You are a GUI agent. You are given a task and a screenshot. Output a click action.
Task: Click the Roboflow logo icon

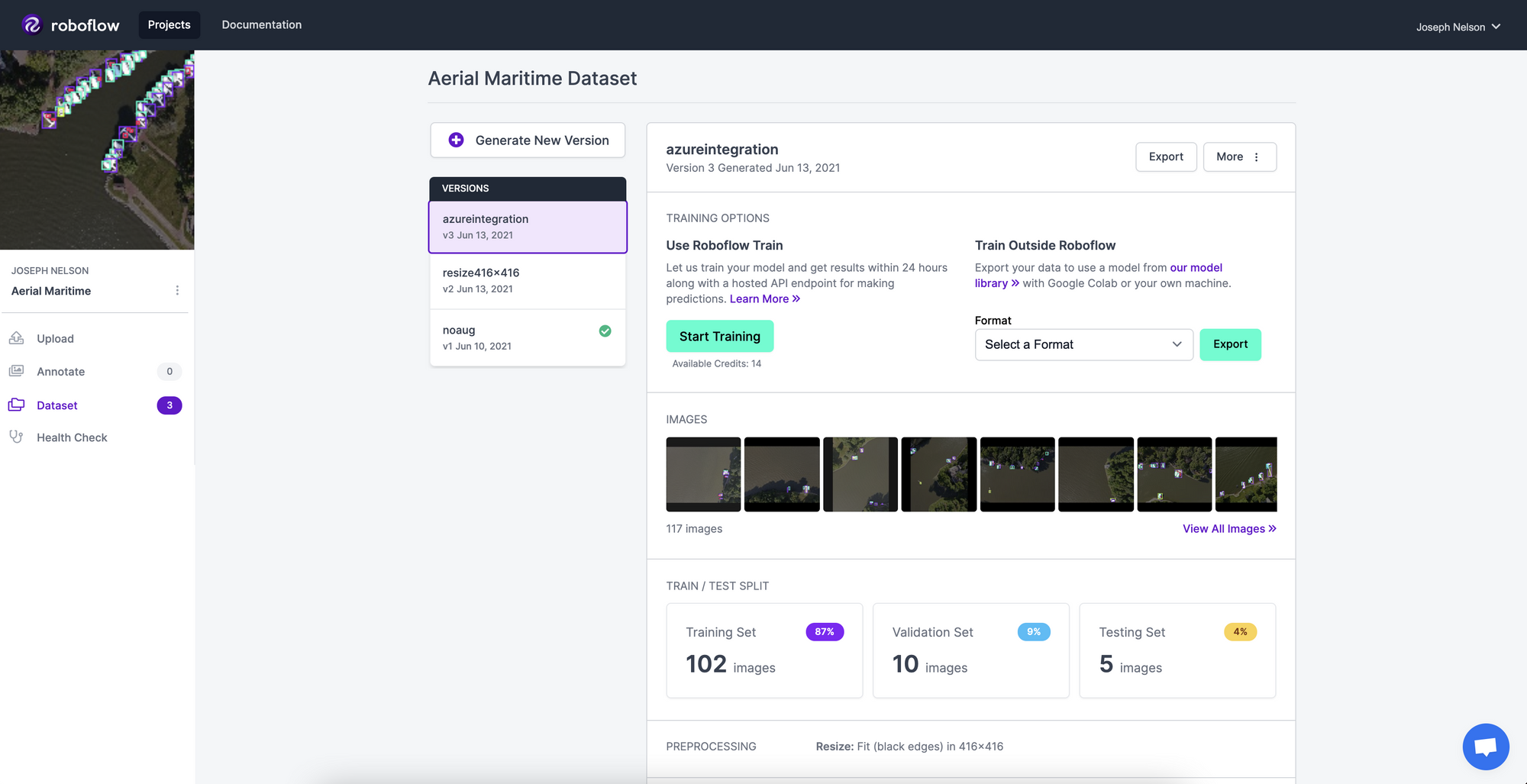(x=31, y=24)
